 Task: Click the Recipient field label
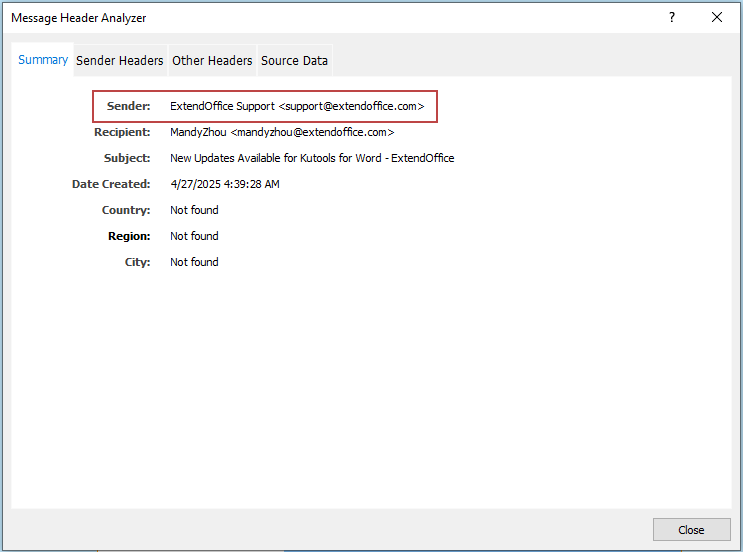pos(122,132)
